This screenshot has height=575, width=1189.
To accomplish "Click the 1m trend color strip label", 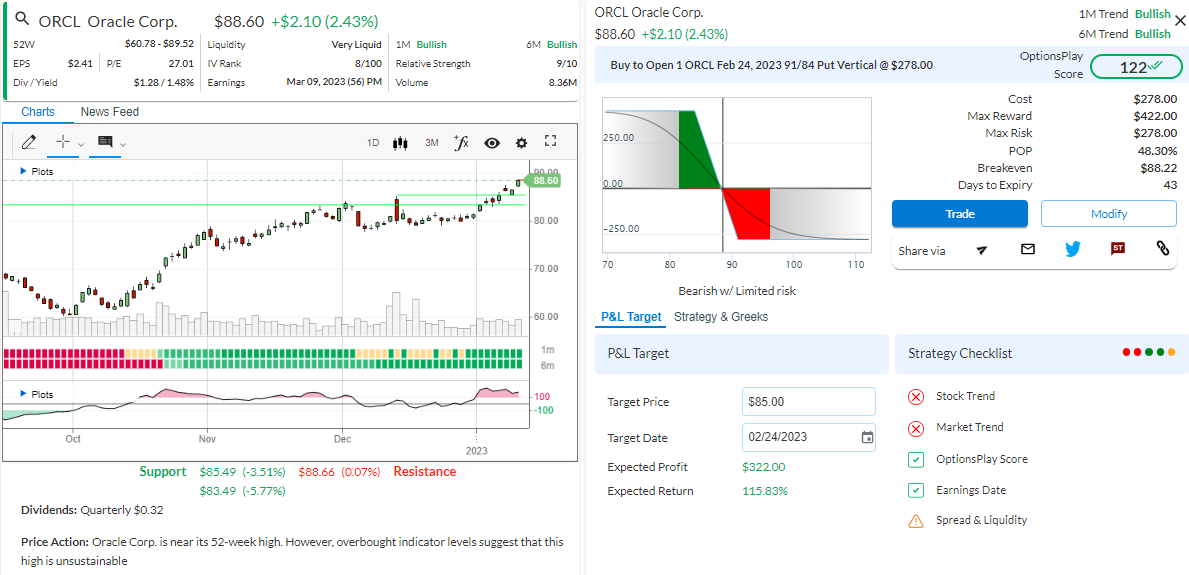I will pos(547,350).
